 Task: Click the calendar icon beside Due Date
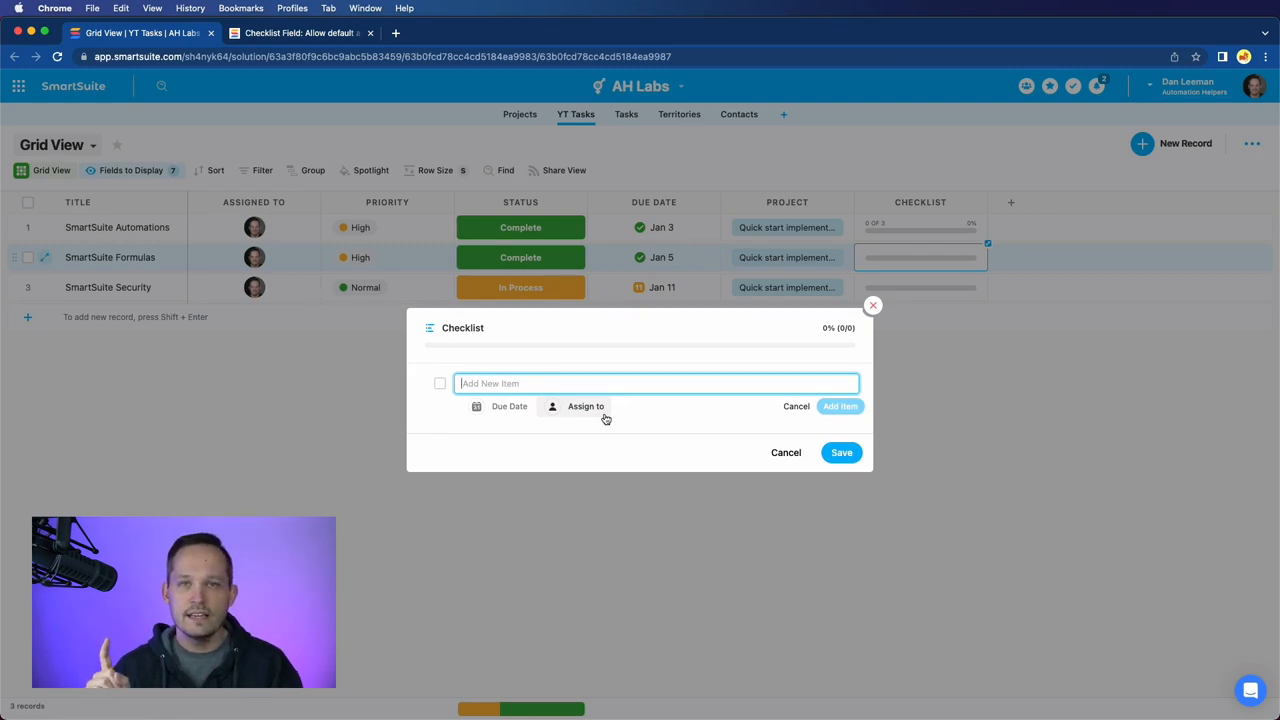tap(477, 407)
